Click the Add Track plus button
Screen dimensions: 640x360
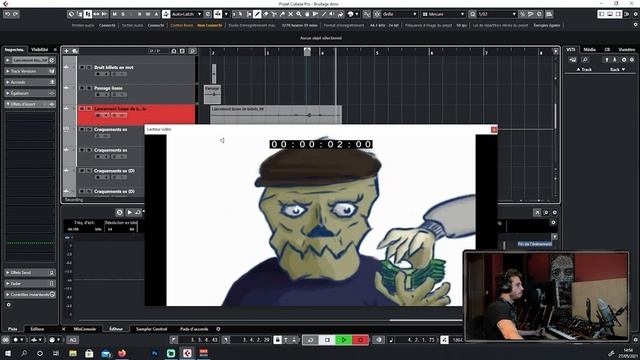[67, 51]
